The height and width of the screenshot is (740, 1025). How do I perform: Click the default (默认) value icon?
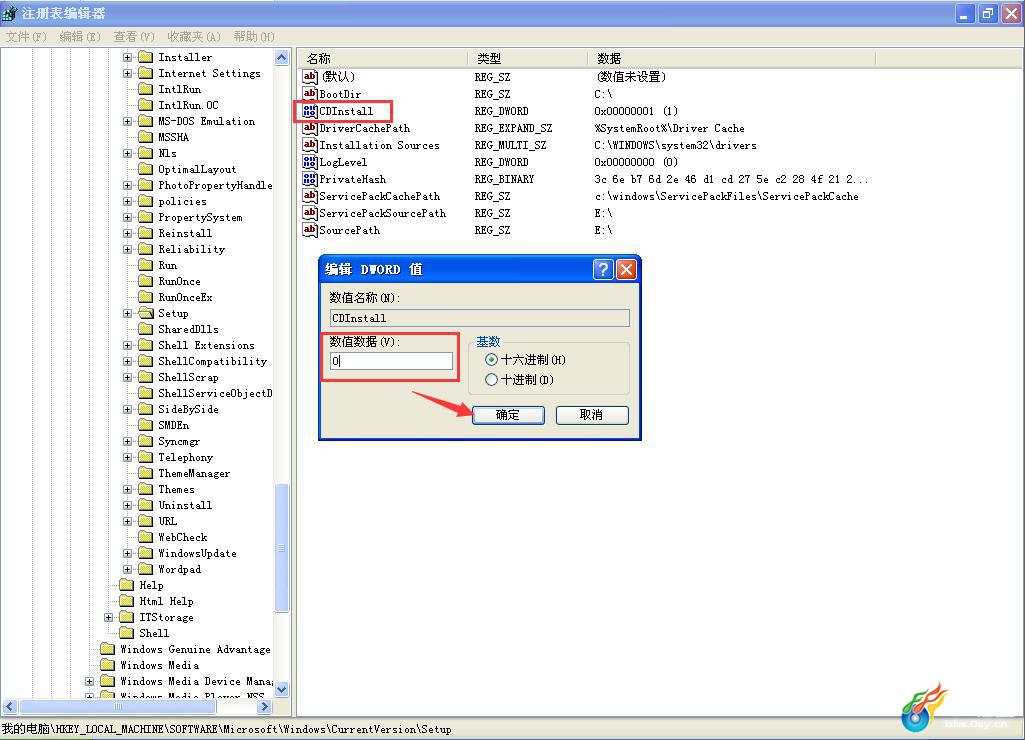pos(310,77)
